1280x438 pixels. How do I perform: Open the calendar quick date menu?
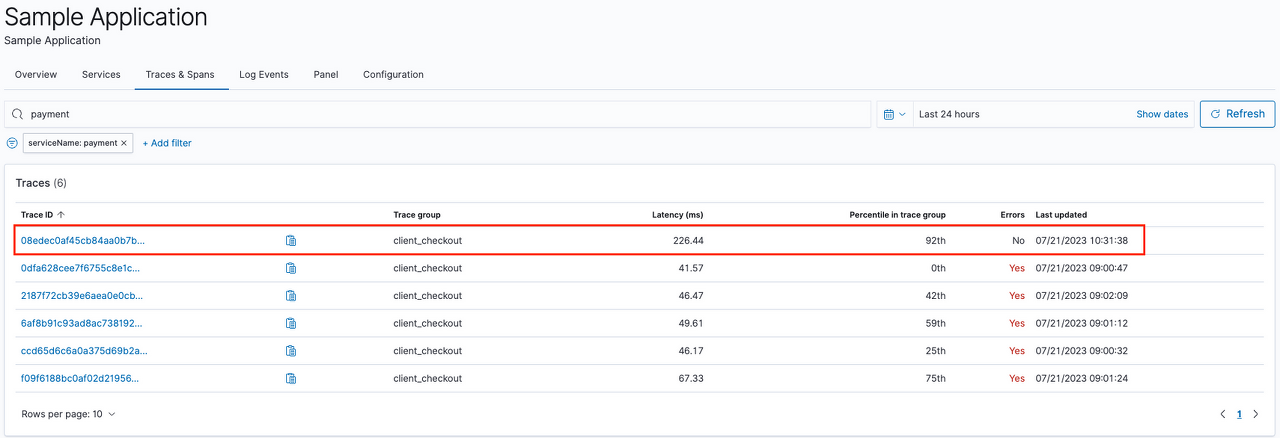click(895, 114)
